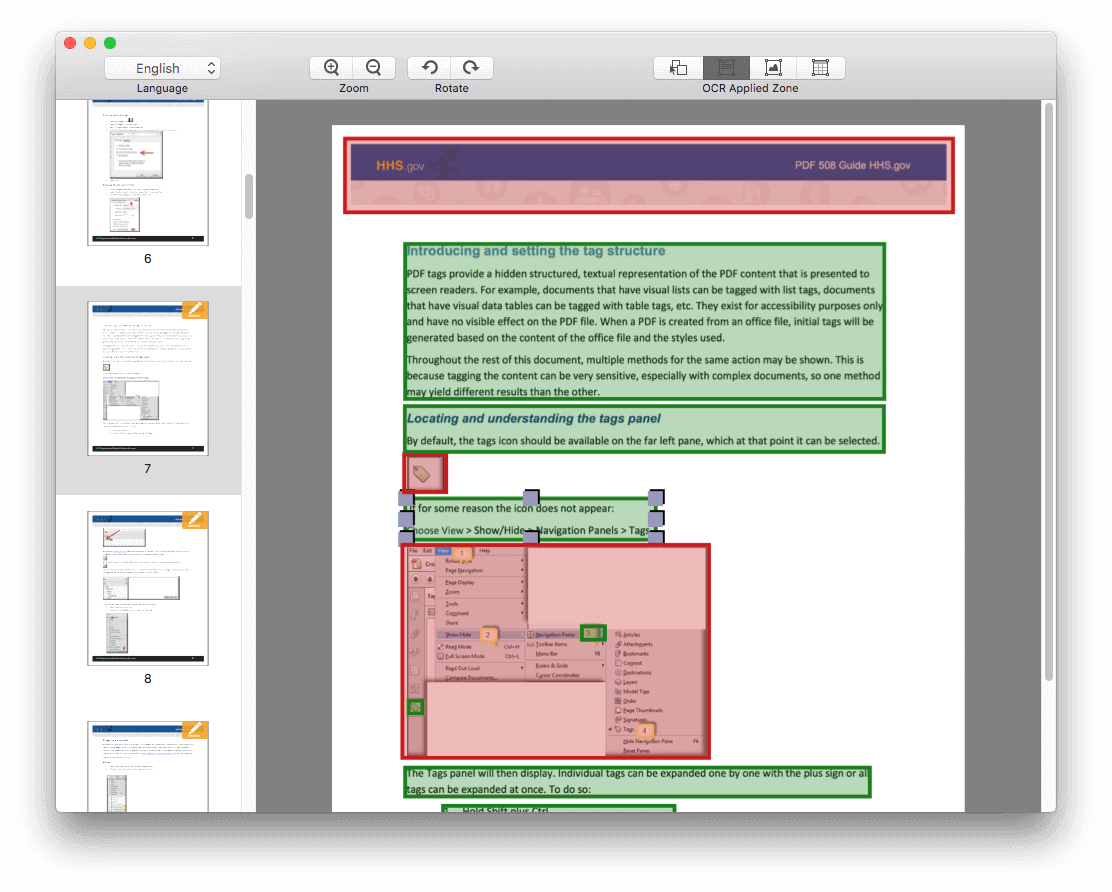
Task: Click the pencil badge on the thumbnail below page 8
Action: pos(195,730)
